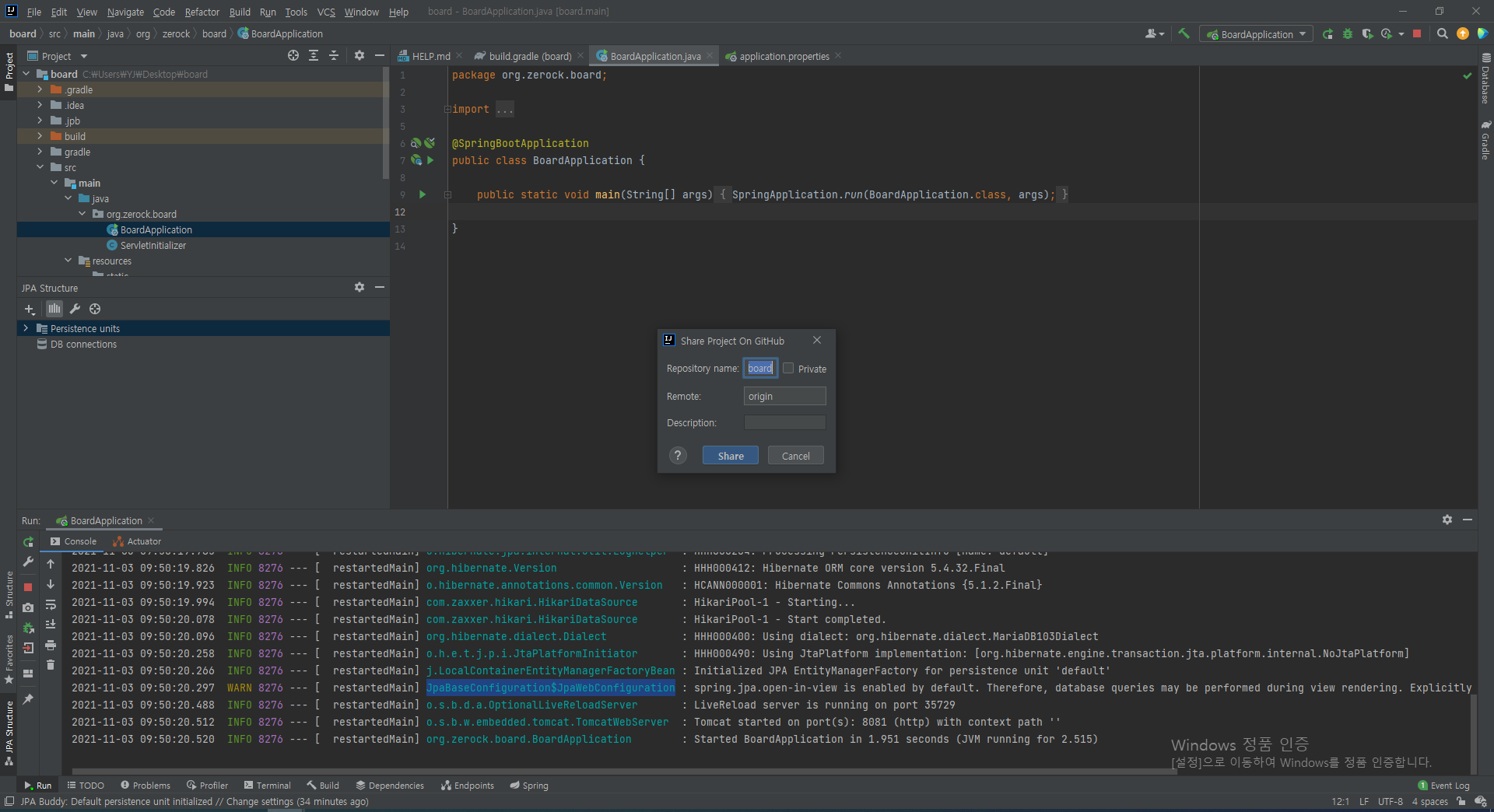Screen dimensions: 1494x812
Task: Open the VCS menu
Action: coord(326,12)
